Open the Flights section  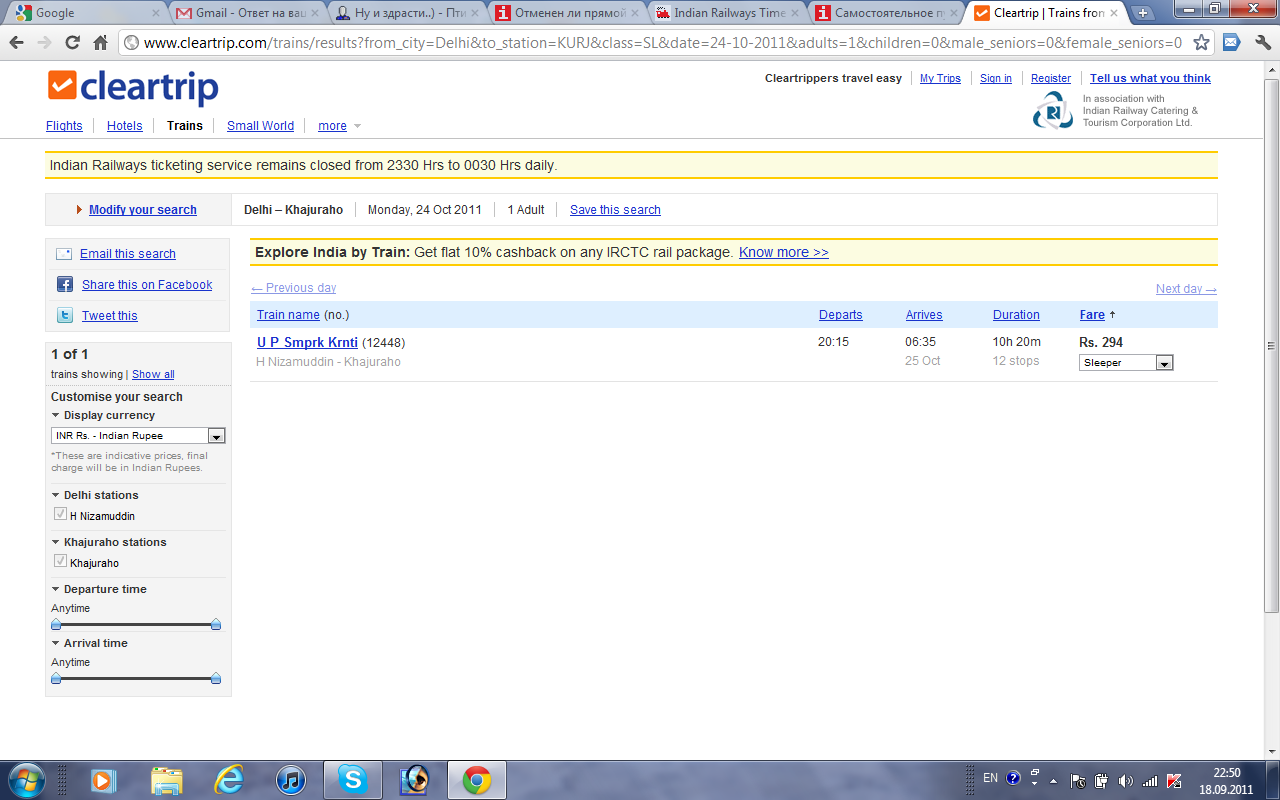click(x=64, y=126)
